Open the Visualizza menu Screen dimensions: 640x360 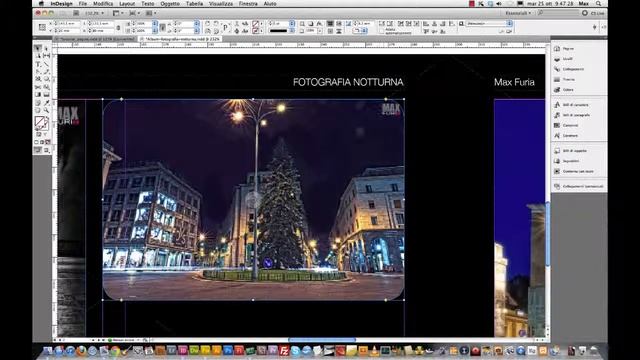point(221,4)
